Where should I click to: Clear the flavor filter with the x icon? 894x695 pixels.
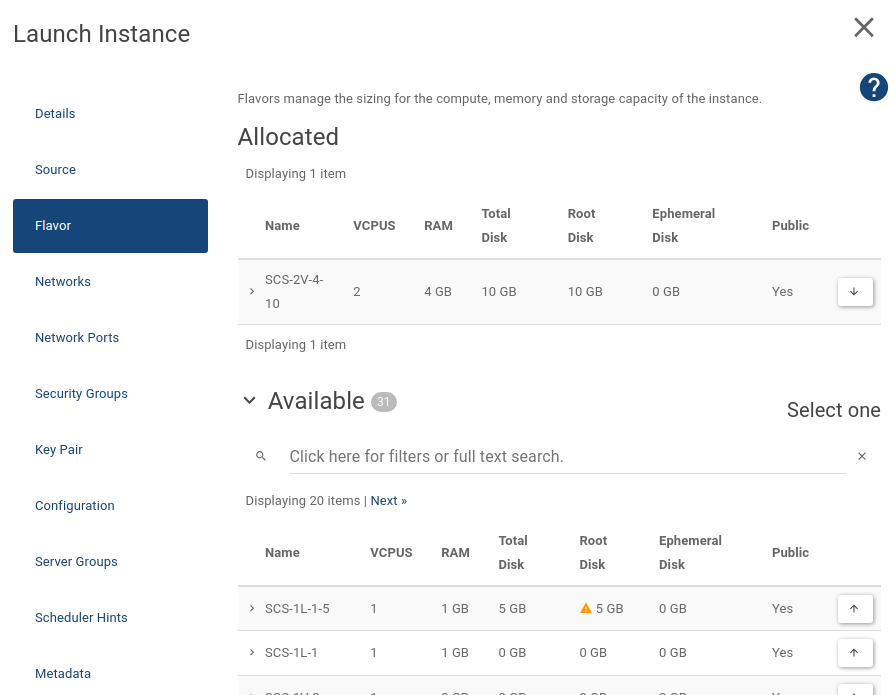[862, 456]
